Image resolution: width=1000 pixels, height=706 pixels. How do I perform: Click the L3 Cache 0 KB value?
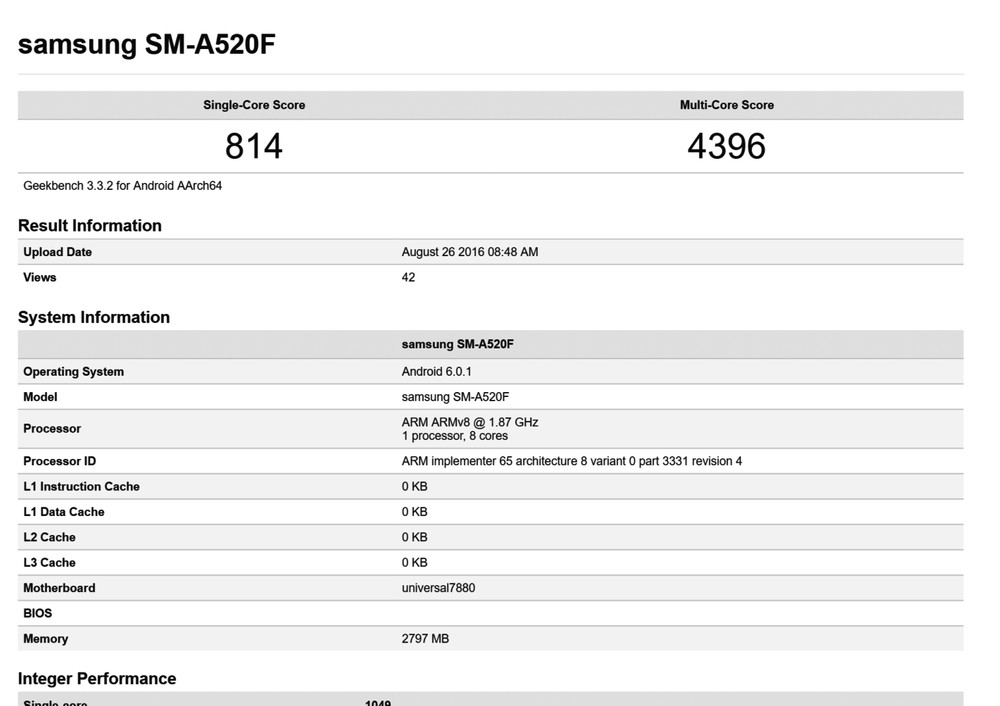(x=415, y=563)
